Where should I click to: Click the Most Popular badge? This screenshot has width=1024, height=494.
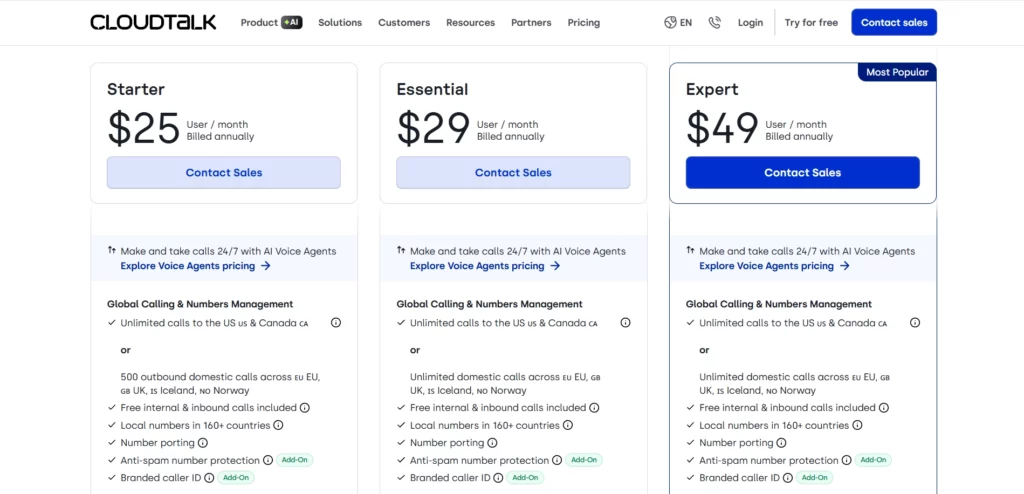pyautogui.click(x=897, y=73)
